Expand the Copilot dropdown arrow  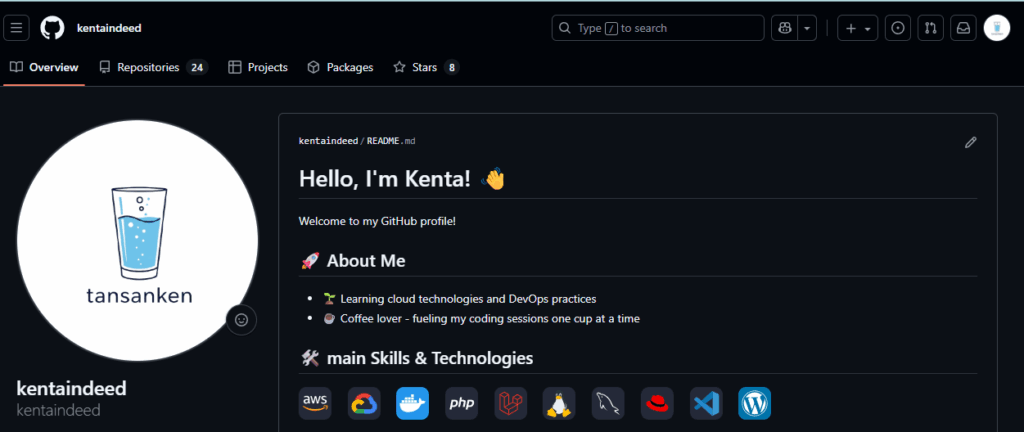807,28
